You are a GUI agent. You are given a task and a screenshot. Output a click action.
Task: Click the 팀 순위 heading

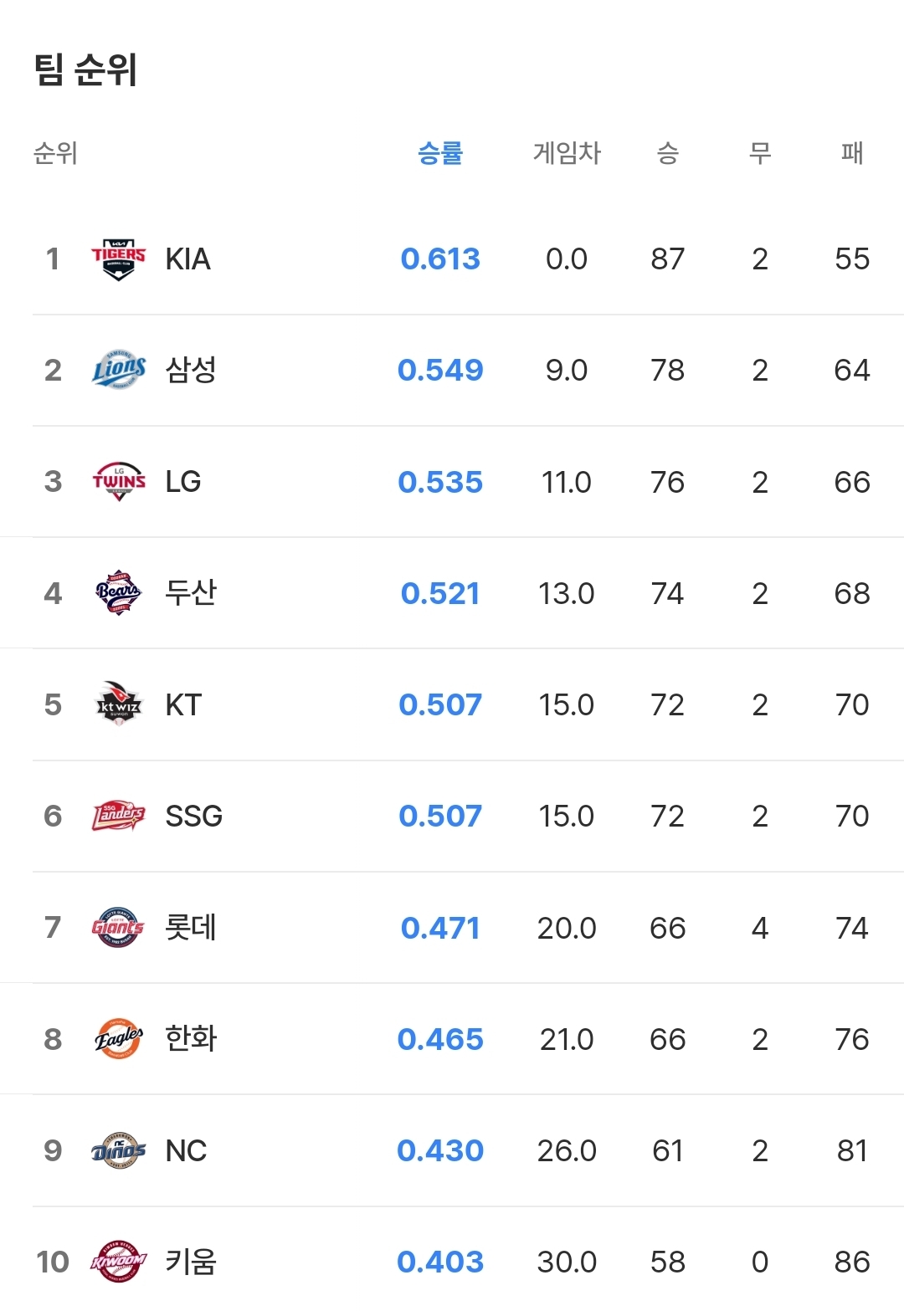pos(85,69)
